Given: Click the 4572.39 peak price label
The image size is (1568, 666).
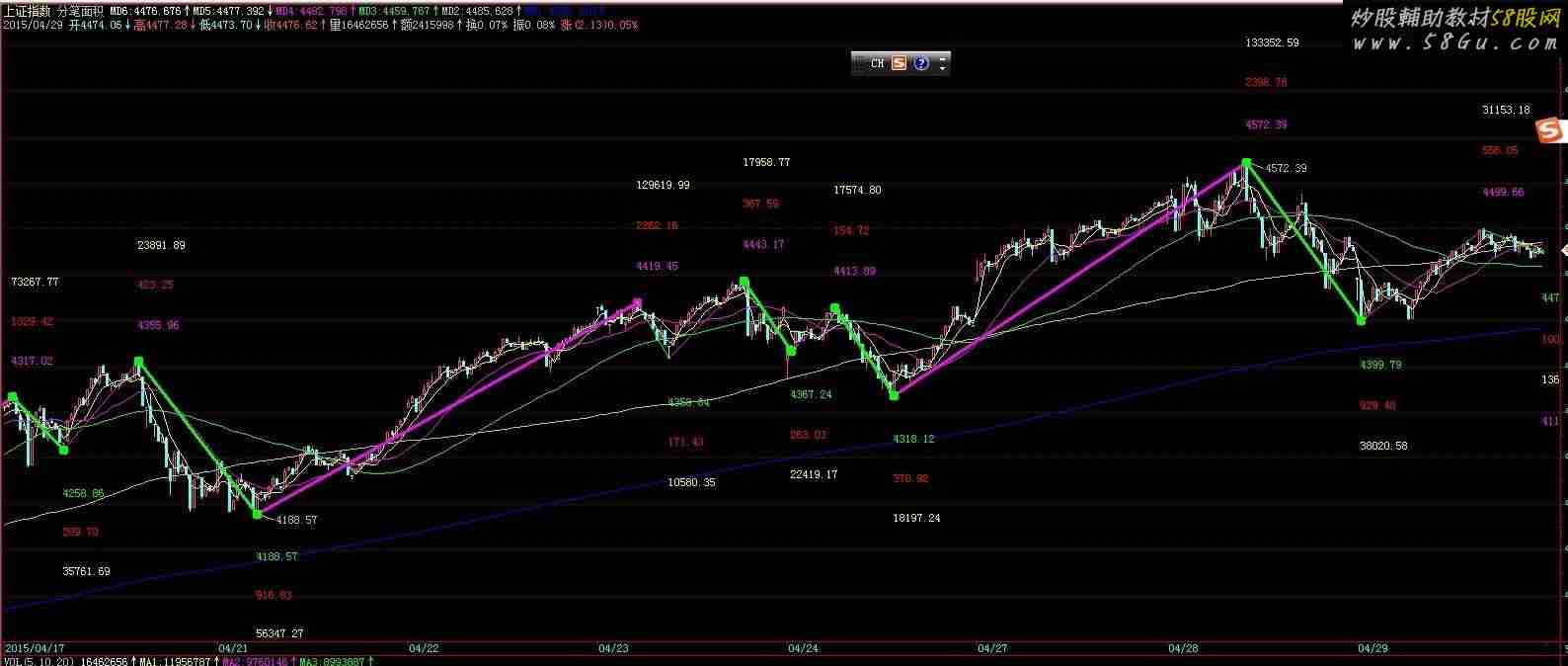Looking at the screenshot, I should [x=1287, y=168].
